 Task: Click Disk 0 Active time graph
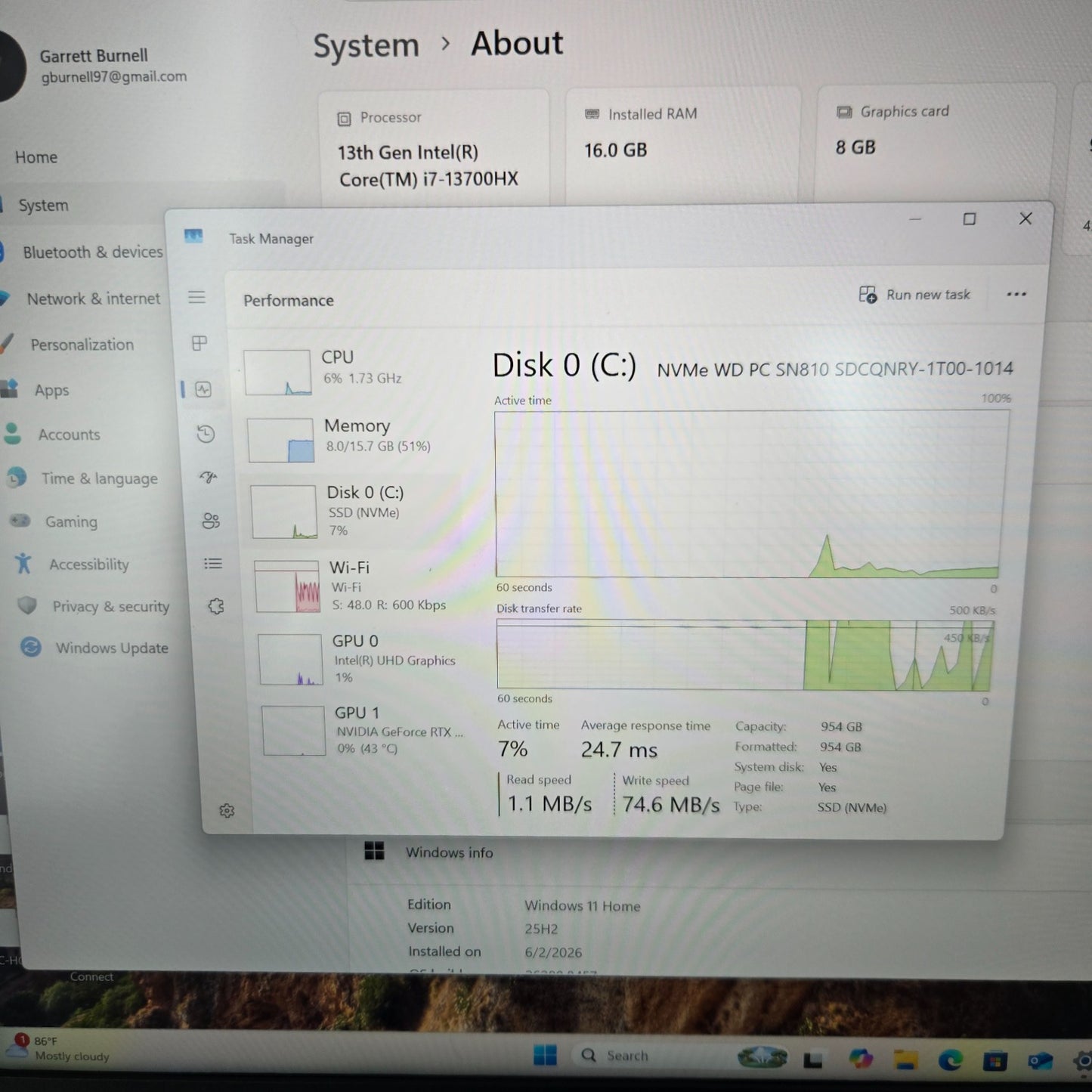[x=750, y=494]
